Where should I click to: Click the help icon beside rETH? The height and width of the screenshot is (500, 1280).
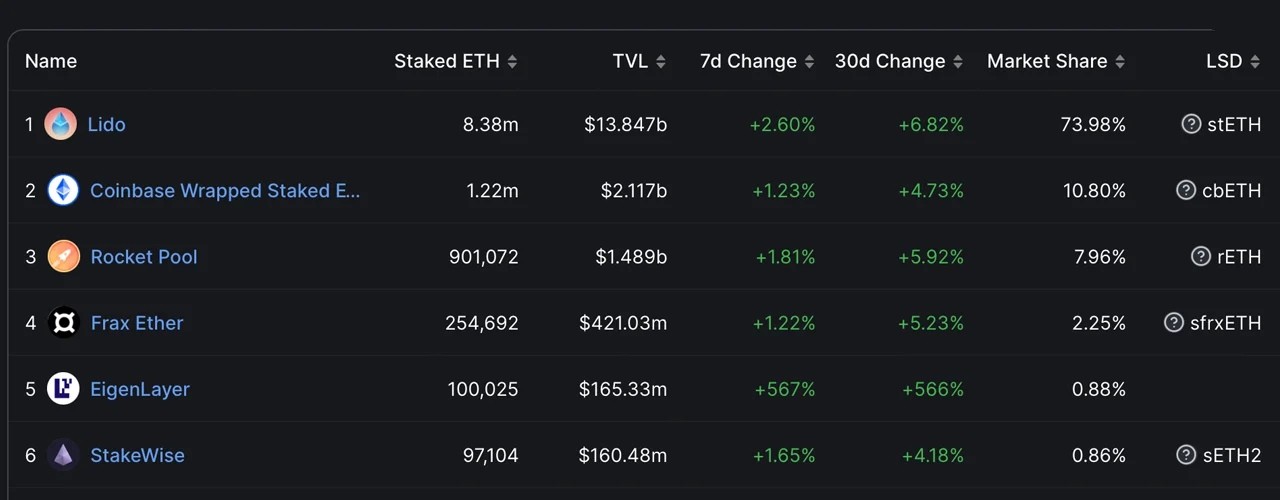click(x=1201, y=256)
